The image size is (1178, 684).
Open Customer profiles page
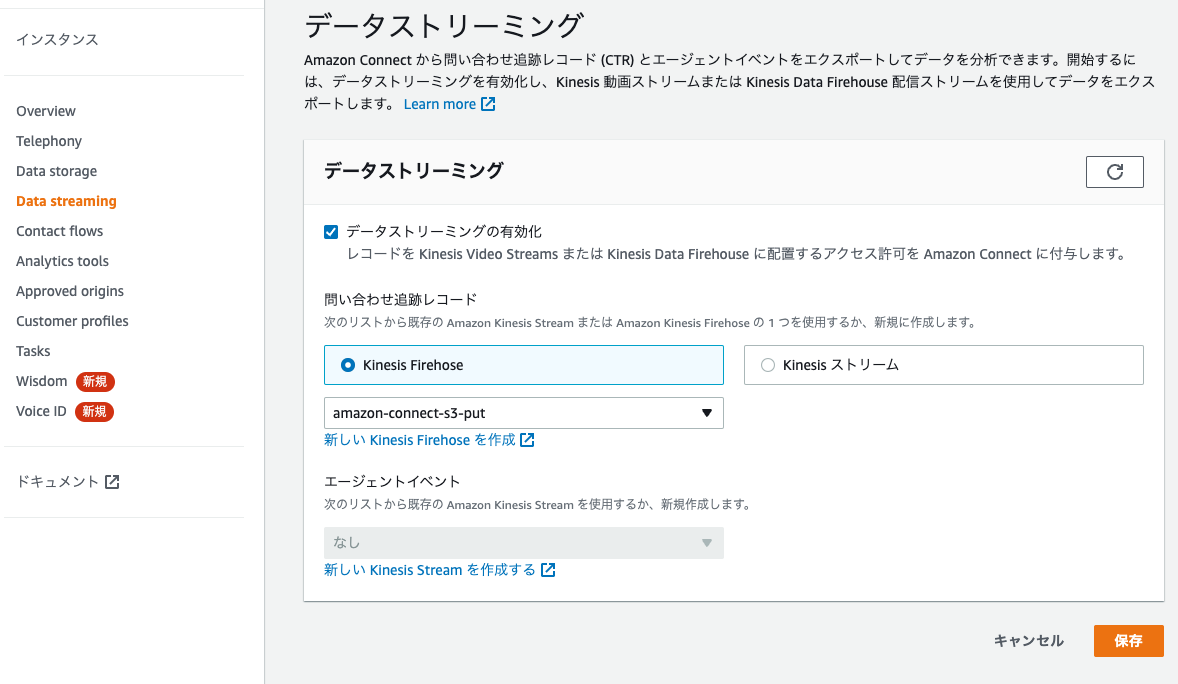(72, 322)
